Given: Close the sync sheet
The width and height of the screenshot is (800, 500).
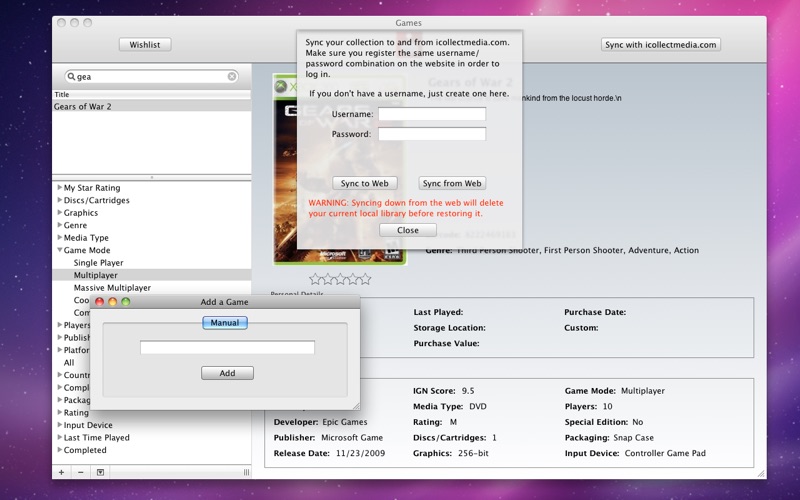Looking at the screenshot, I should point(408,230).
